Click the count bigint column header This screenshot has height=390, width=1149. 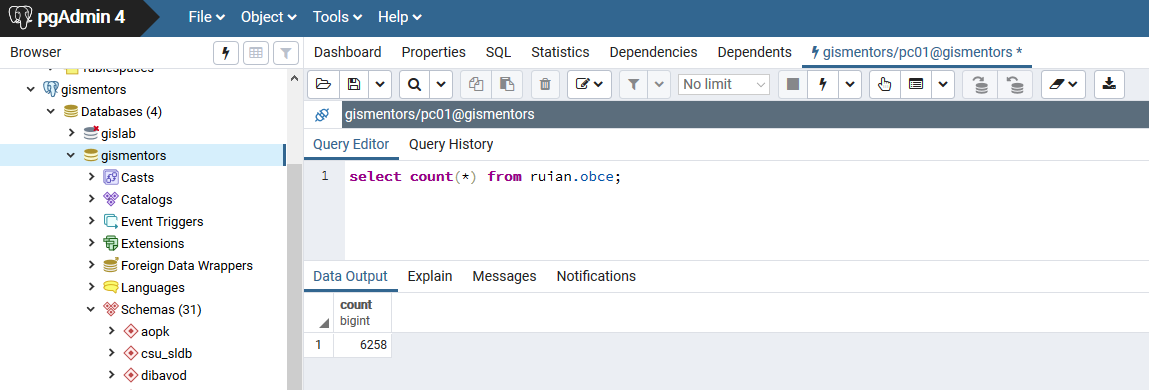[362, 312]
